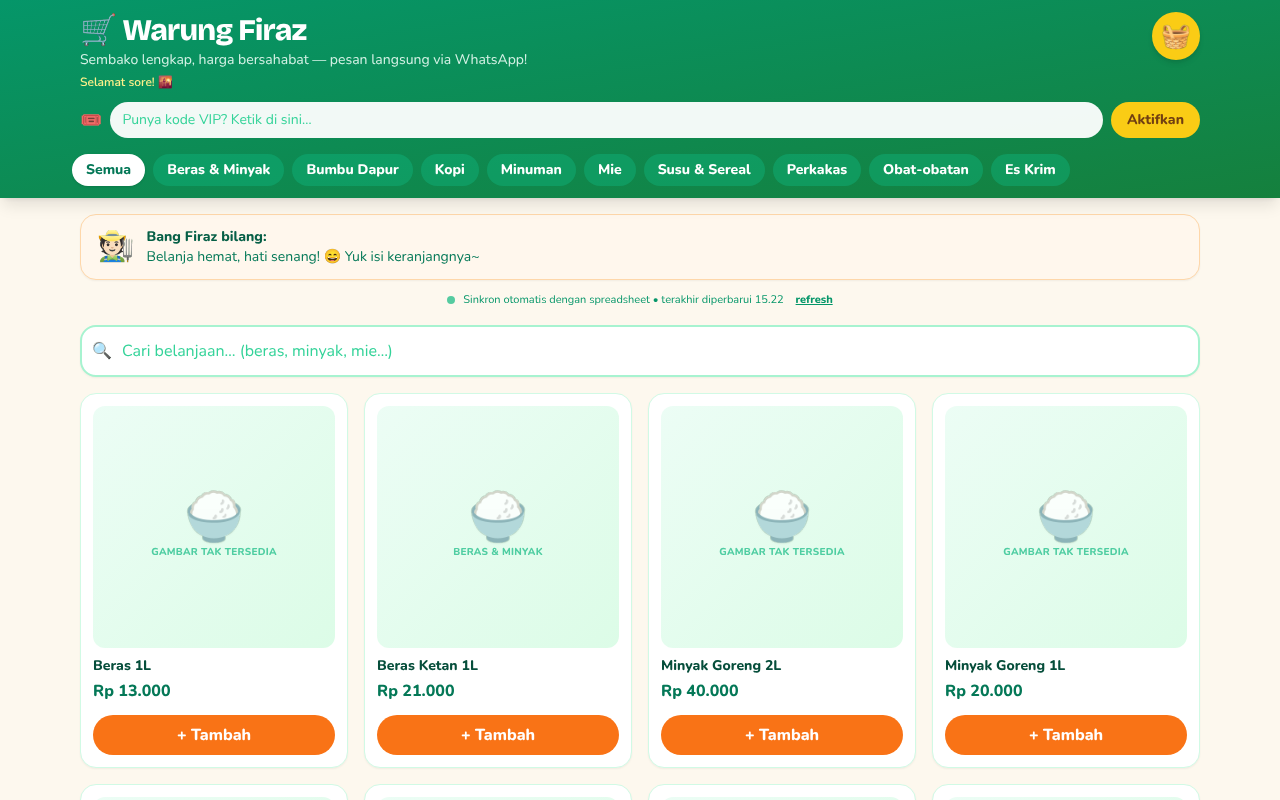Click the bowl icon on Minyak Goreng 1L
The height and width of the screenshot is (800, 1280).
click(x=1066, y=516)
